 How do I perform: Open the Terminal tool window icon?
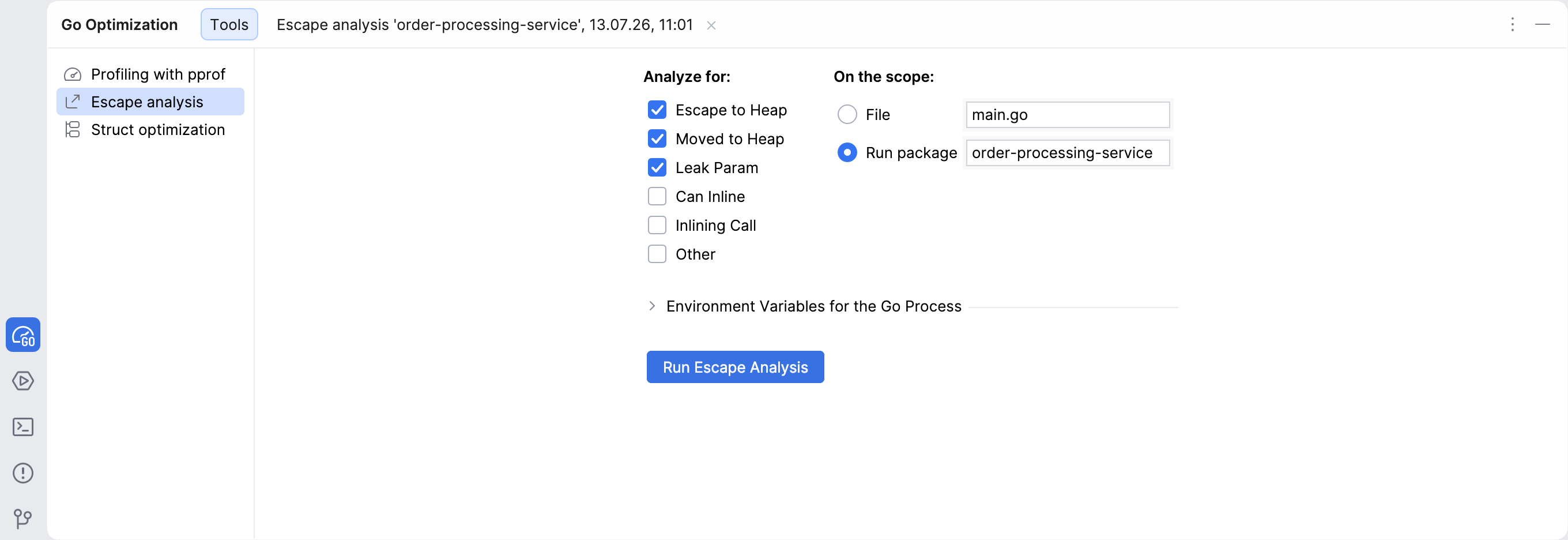pos(23,427)
